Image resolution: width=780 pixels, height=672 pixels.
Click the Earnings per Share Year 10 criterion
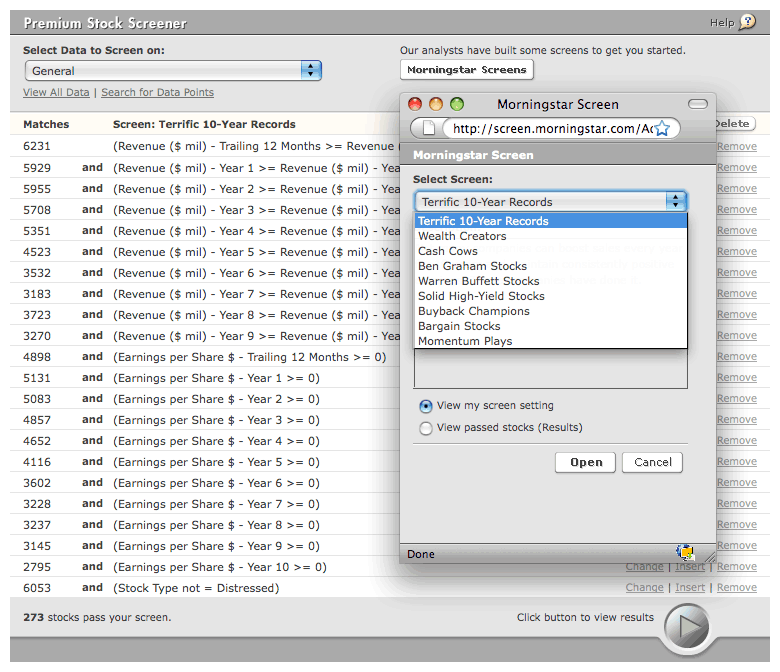[x=219, y=567]
